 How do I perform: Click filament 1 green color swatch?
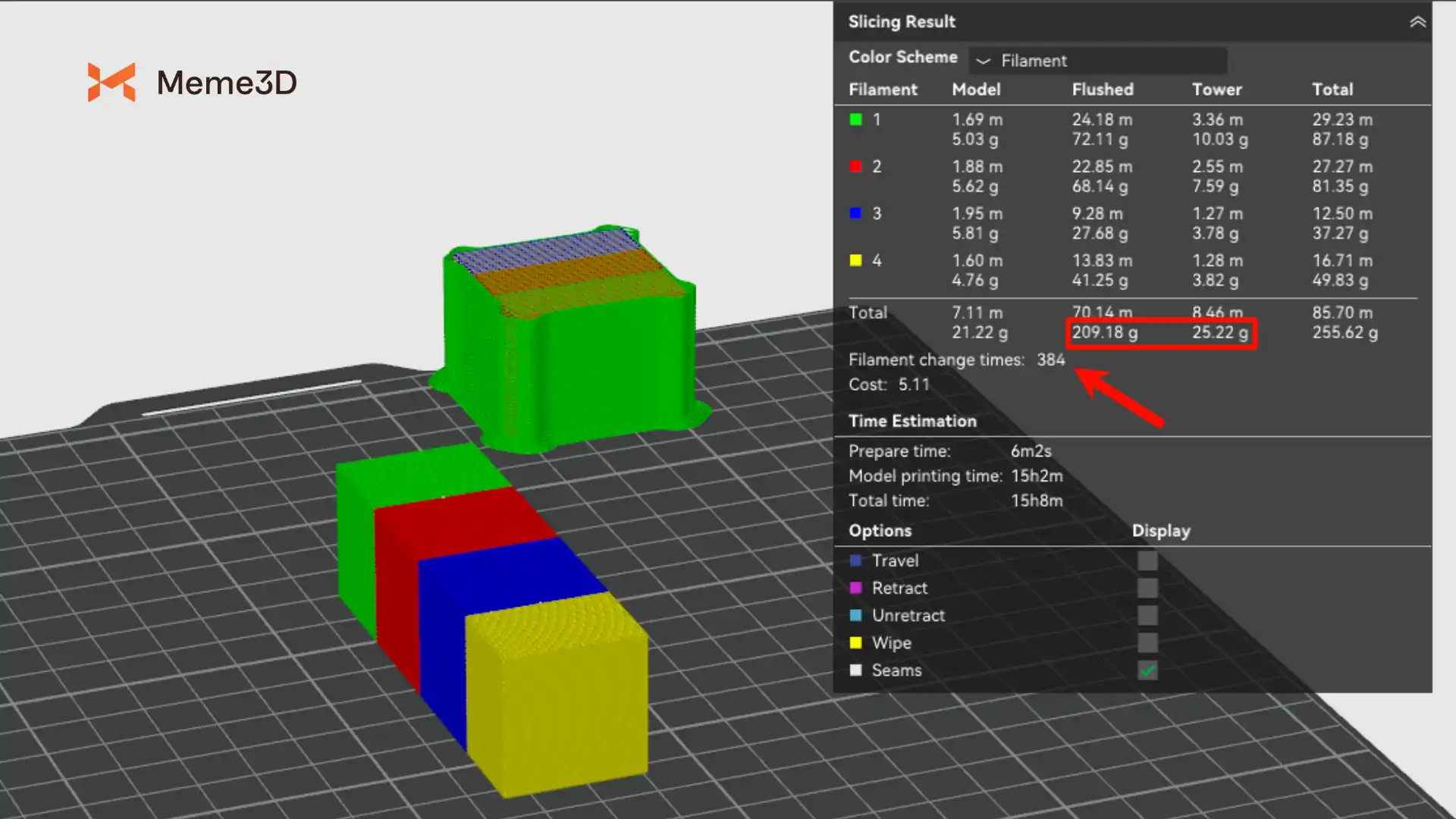click(856, 120)
